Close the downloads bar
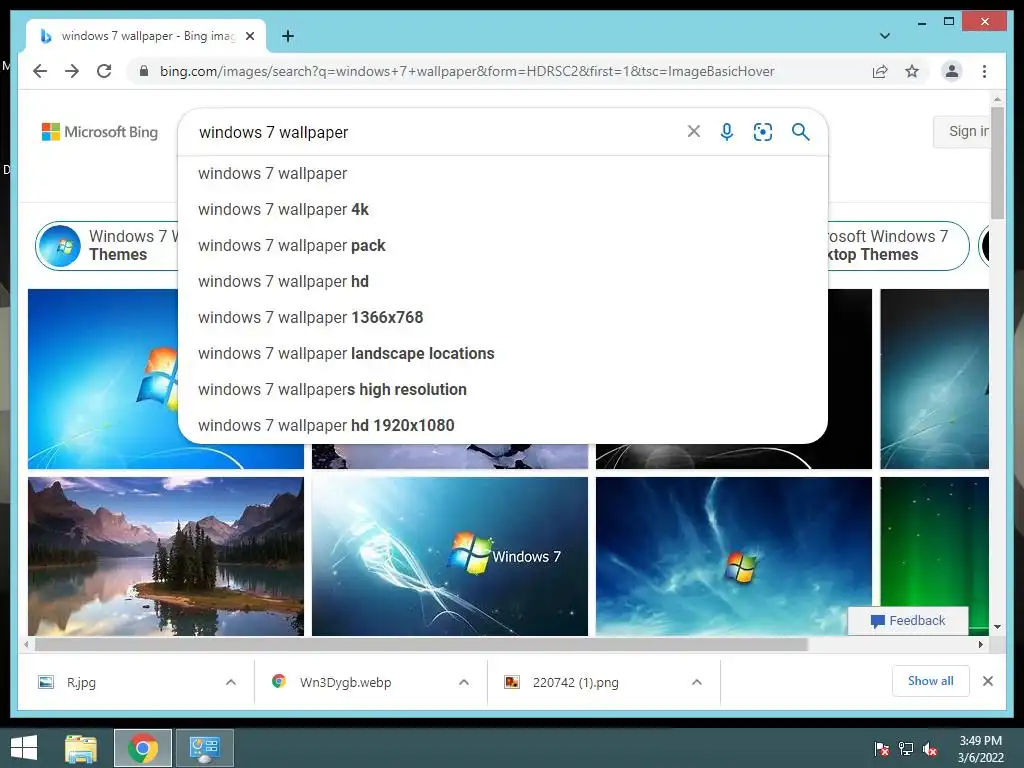The image size is (1024, 768). pyautogui.click(x=987, y=681)
